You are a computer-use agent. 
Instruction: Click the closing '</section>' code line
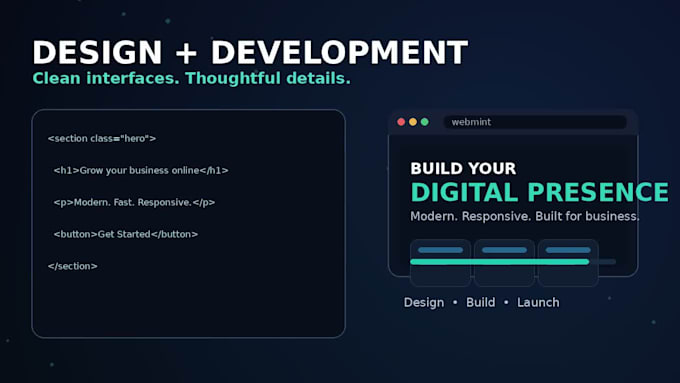point(72,266)
